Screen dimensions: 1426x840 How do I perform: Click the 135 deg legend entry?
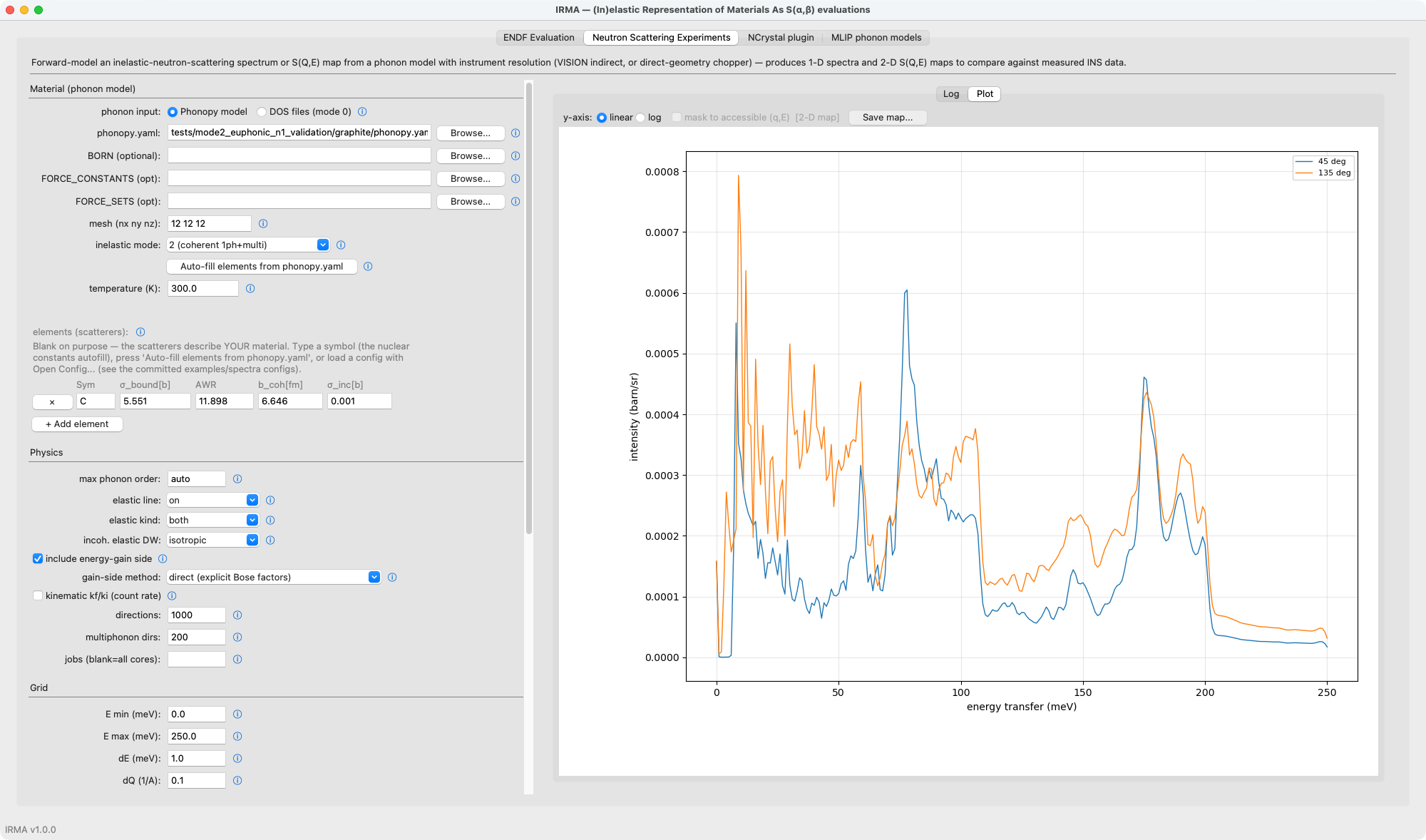pos(1323,173)
